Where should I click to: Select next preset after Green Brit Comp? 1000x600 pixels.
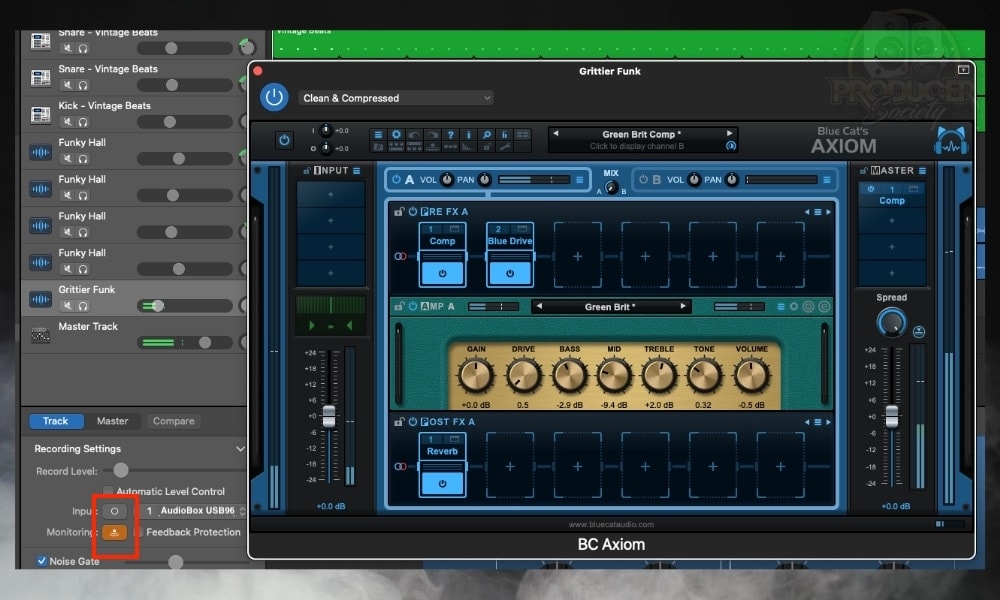729,133
